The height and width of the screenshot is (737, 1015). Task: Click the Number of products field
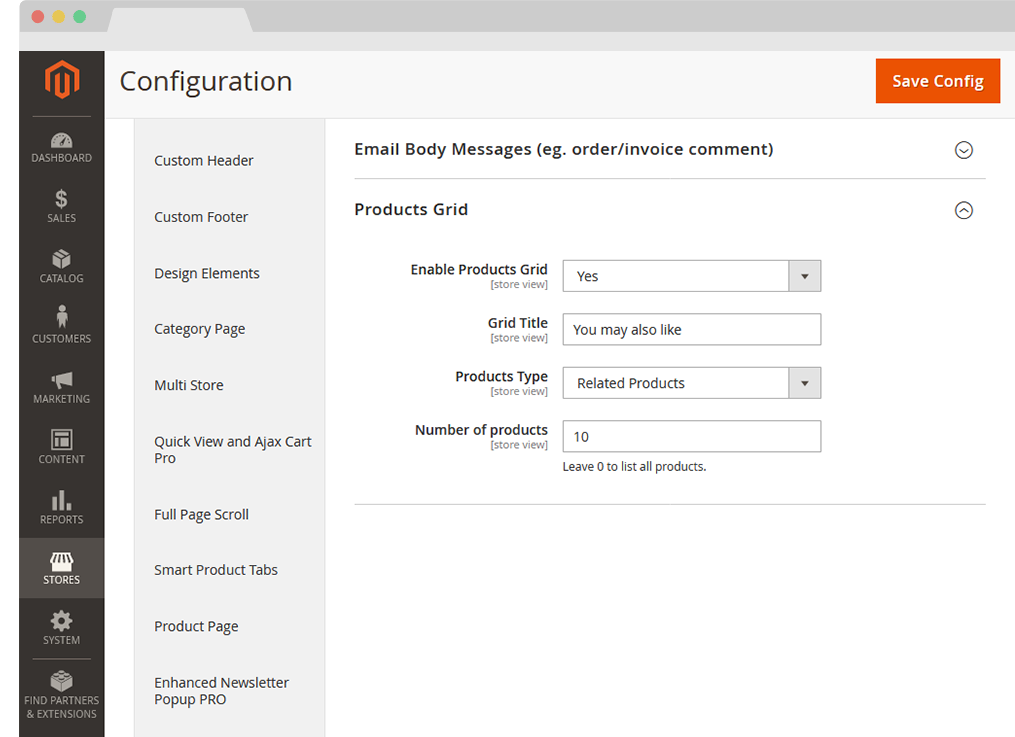691,437
